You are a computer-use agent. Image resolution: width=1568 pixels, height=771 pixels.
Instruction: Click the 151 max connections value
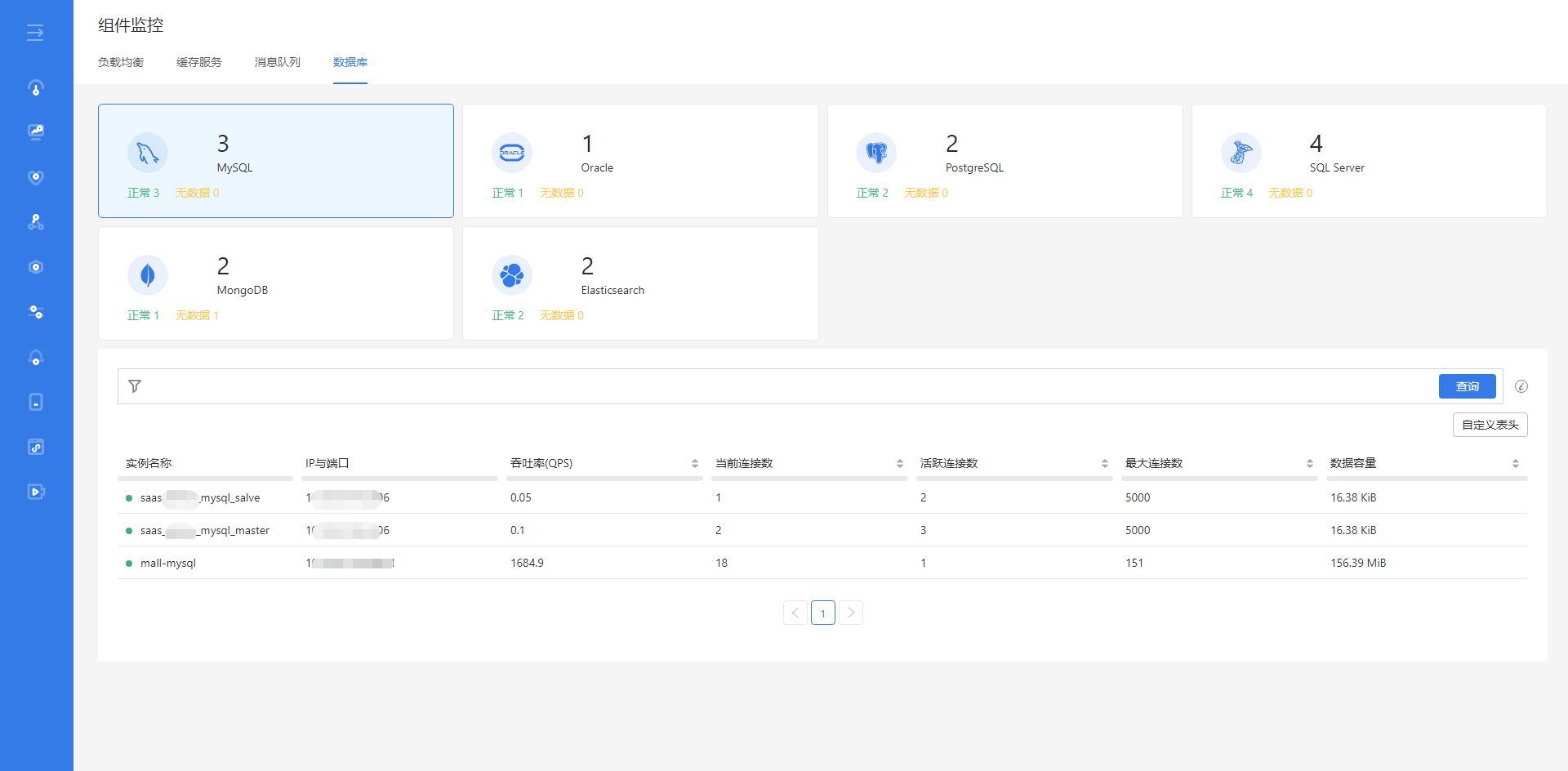tap(1134, 563)
